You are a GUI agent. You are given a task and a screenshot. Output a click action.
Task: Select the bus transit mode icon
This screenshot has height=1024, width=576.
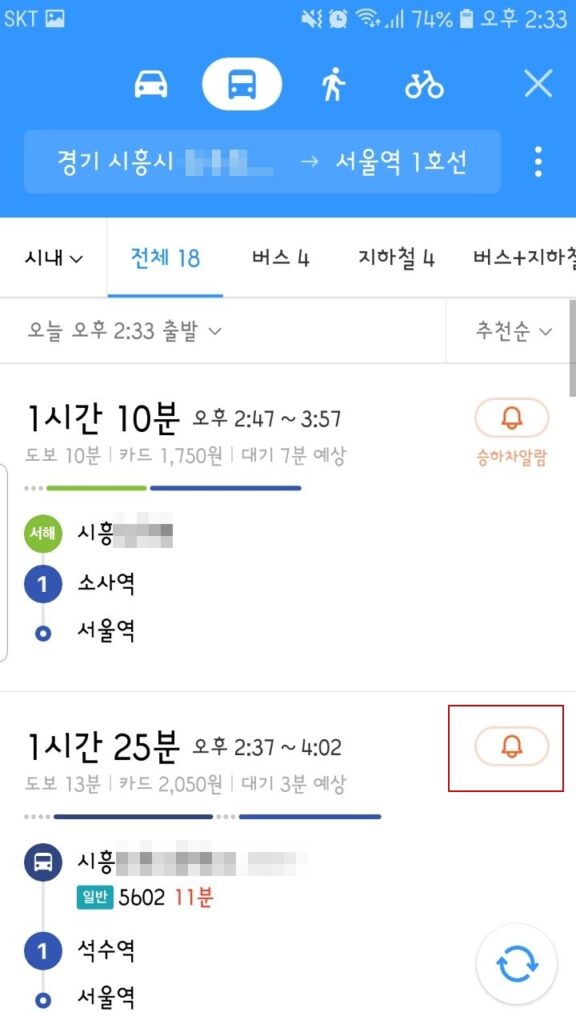[x=242, y=84]
